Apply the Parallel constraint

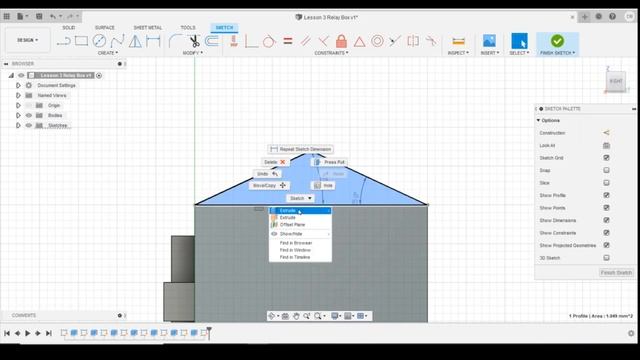[x=305, y=41]
